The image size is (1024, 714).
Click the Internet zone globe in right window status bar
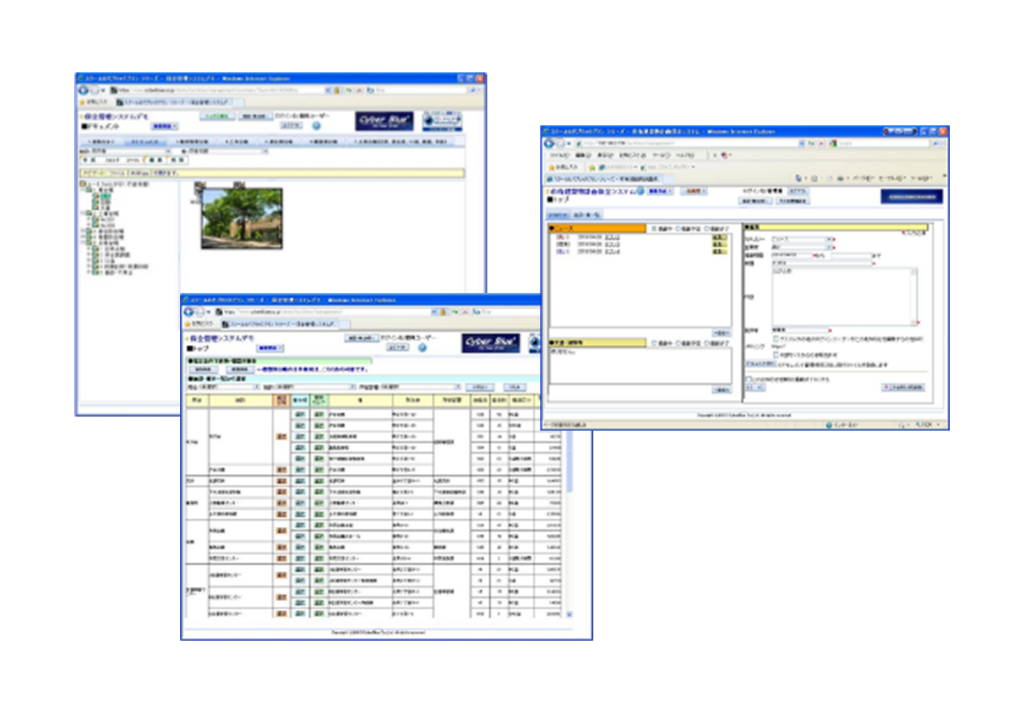pyautogui.click(x=829, y=425)
